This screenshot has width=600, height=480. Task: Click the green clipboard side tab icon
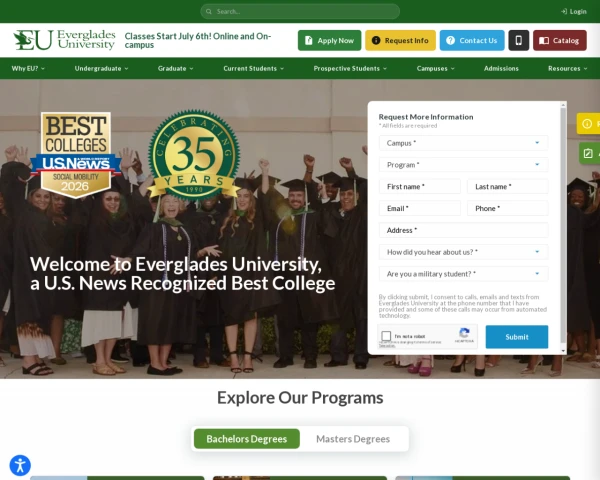588,153
